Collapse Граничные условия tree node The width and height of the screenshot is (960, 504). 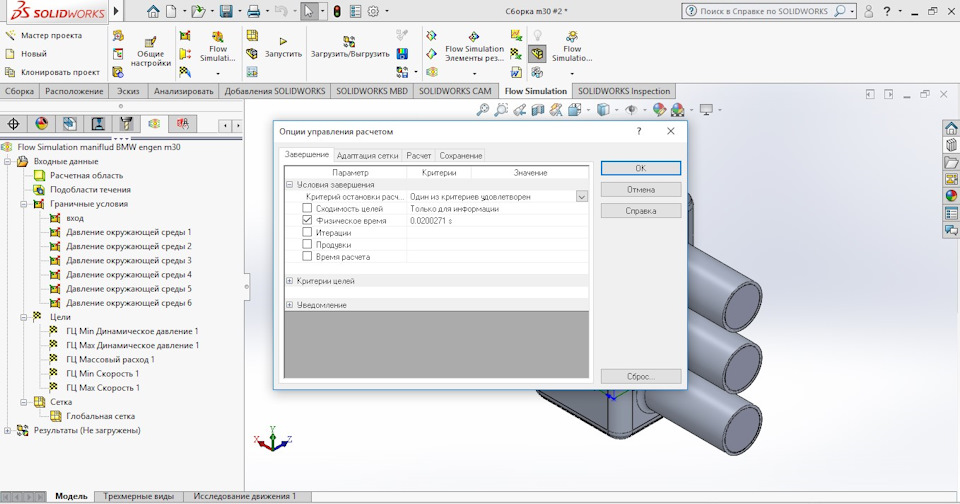coord(24,204)
